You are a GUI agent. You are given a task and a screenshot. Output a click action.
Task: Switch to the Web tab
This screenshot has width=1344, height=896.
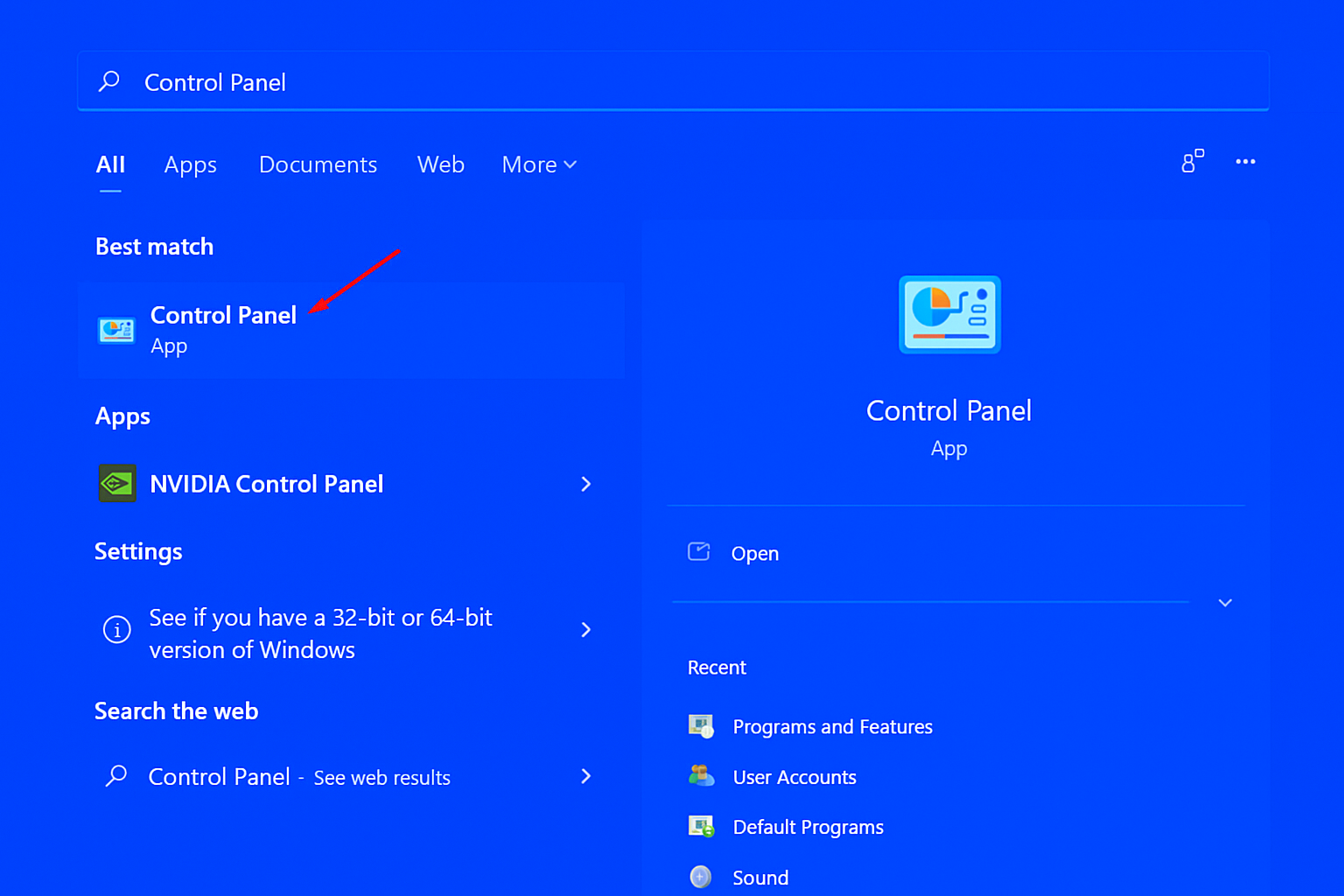[441, 164]
